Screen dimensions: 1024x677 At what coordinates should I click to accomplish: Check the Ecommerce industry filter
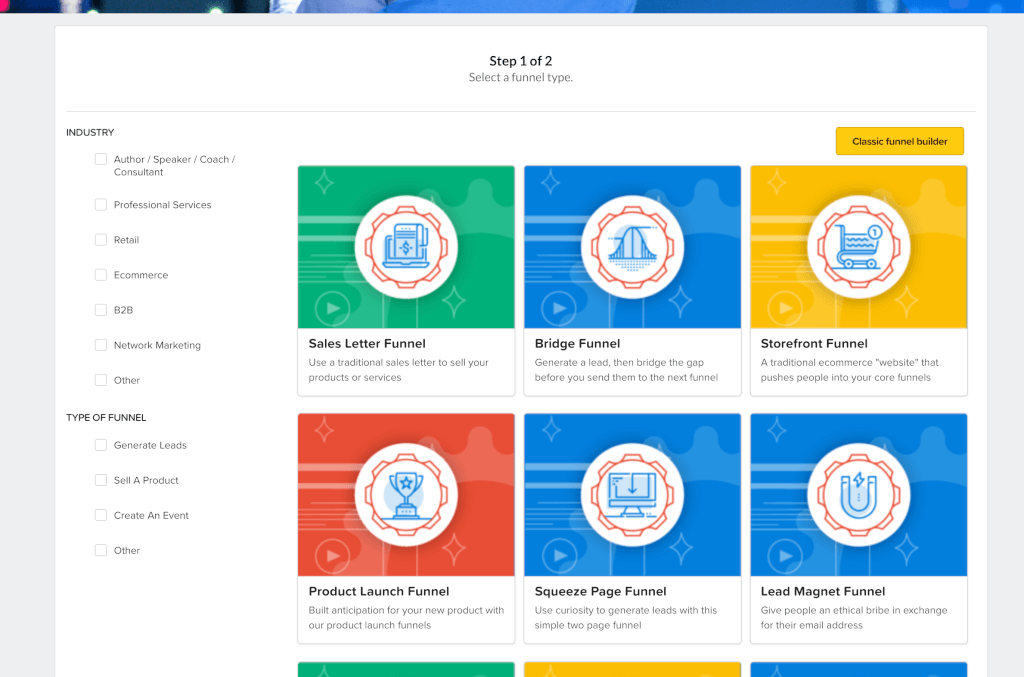[100, 274]
